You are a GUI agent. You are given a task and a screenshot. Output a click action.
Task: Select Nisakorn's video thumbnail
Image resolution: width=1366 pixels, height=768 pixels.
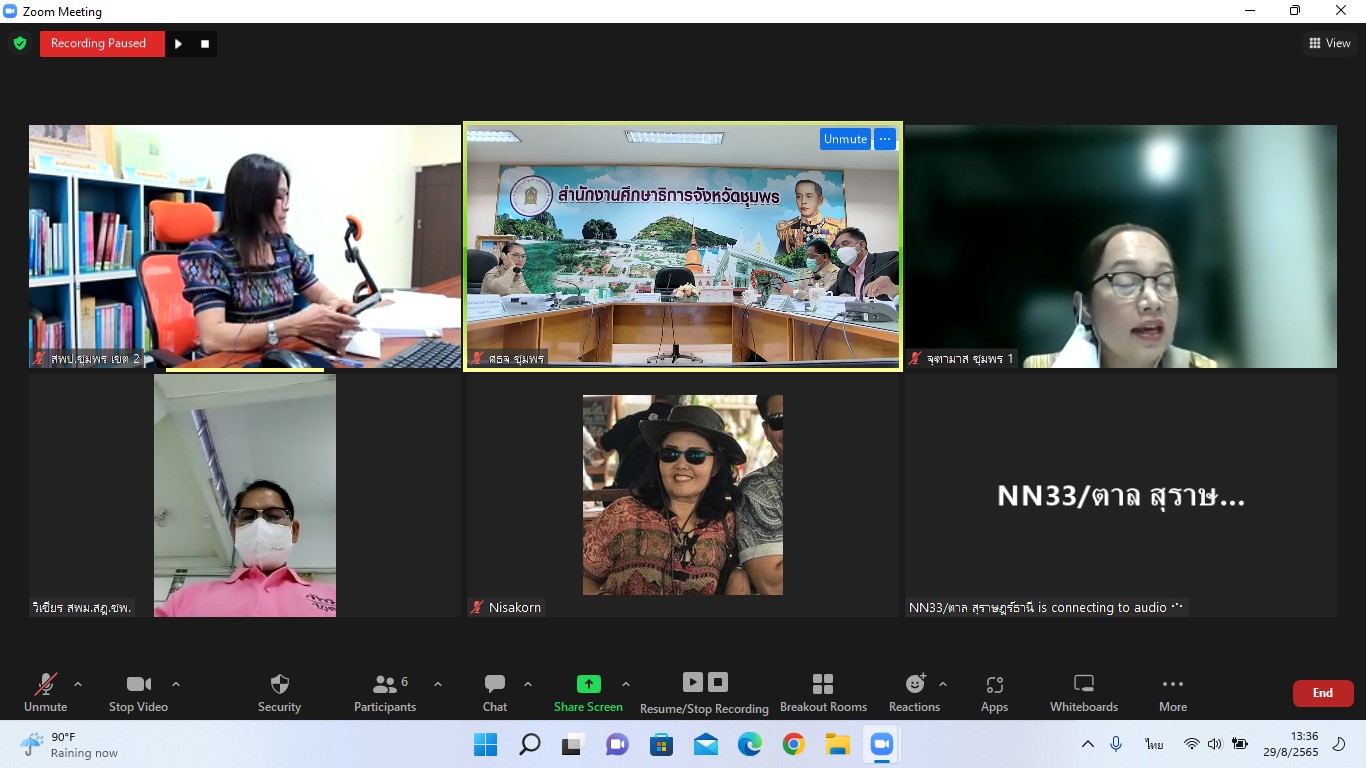pyautogui.click(x=682, y=495)
